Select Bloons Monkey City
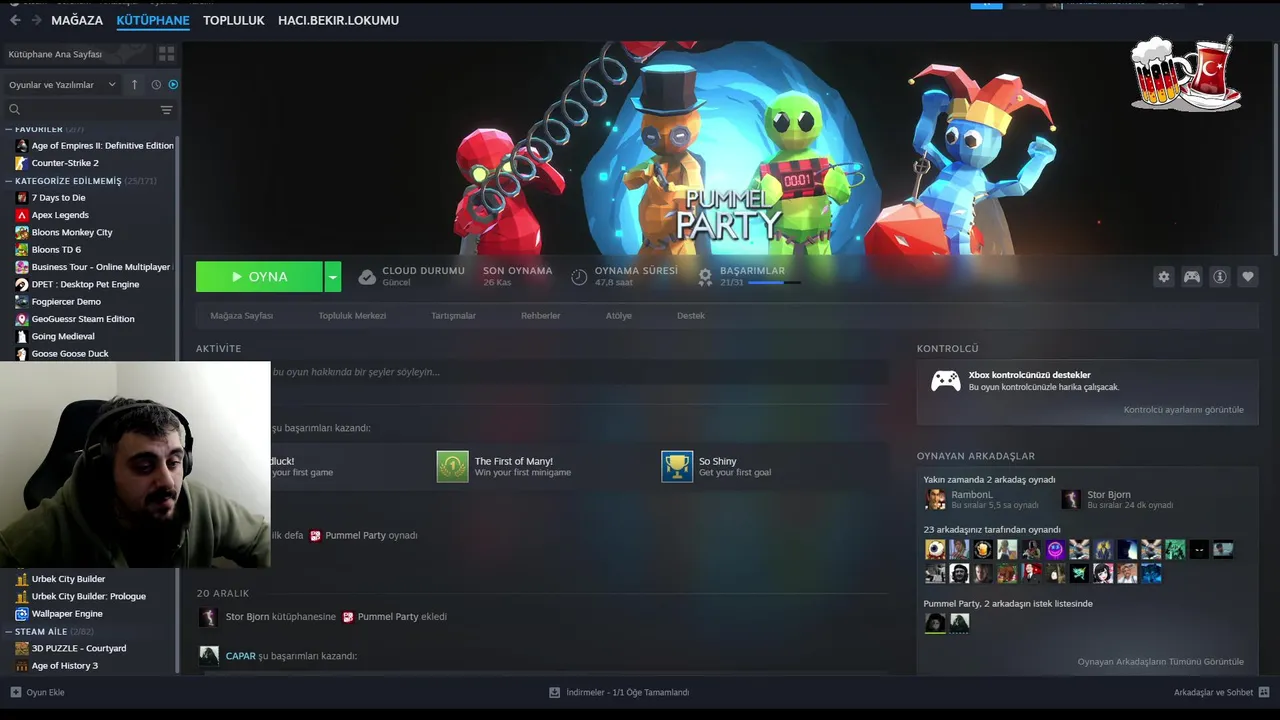The height and width of the screenshot is (720, 1280). point(72,232)
